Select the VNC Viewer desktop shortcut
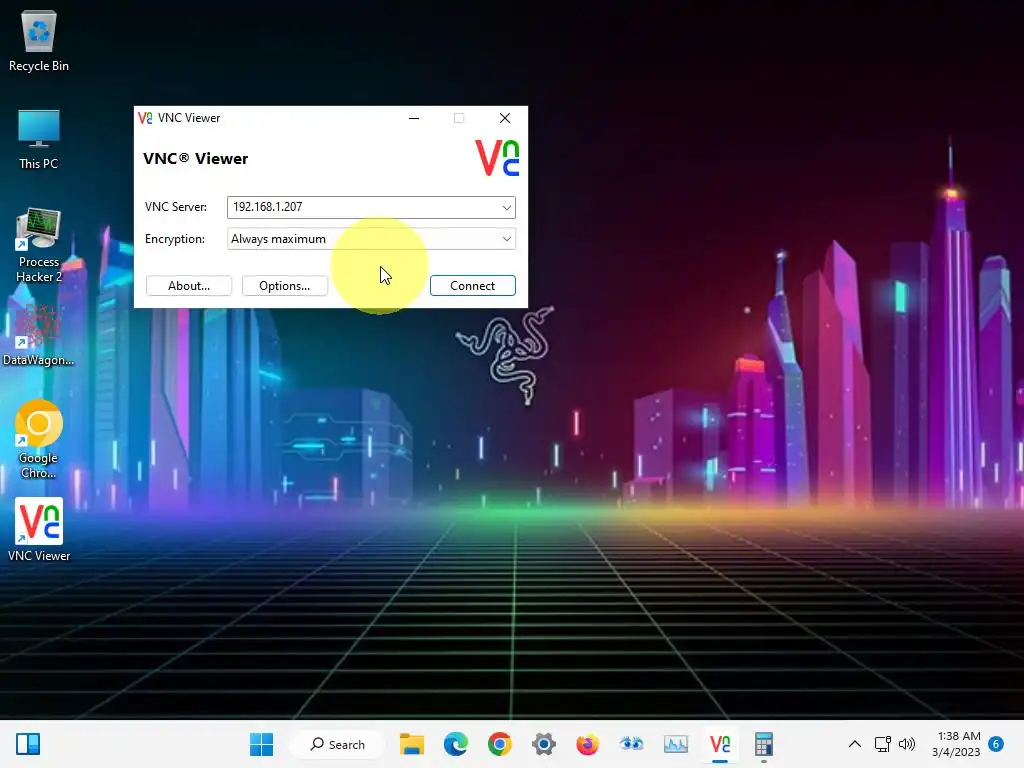Image resolution: width=1024 pixels, height=768 pixels. point(39,530)
